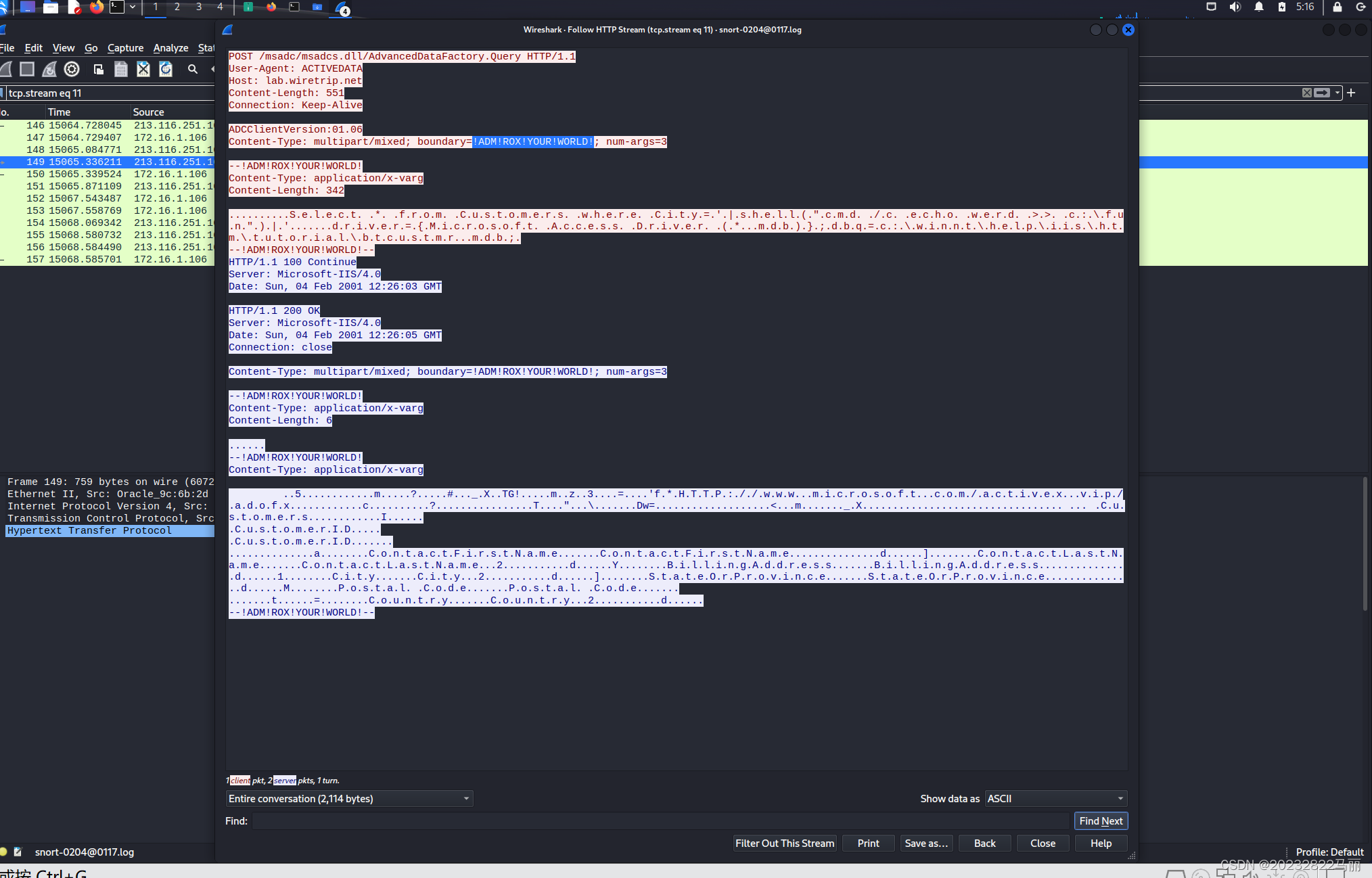Open the View menu
1372x878 pixels.
pyautogui.click(x=63, y=48)
